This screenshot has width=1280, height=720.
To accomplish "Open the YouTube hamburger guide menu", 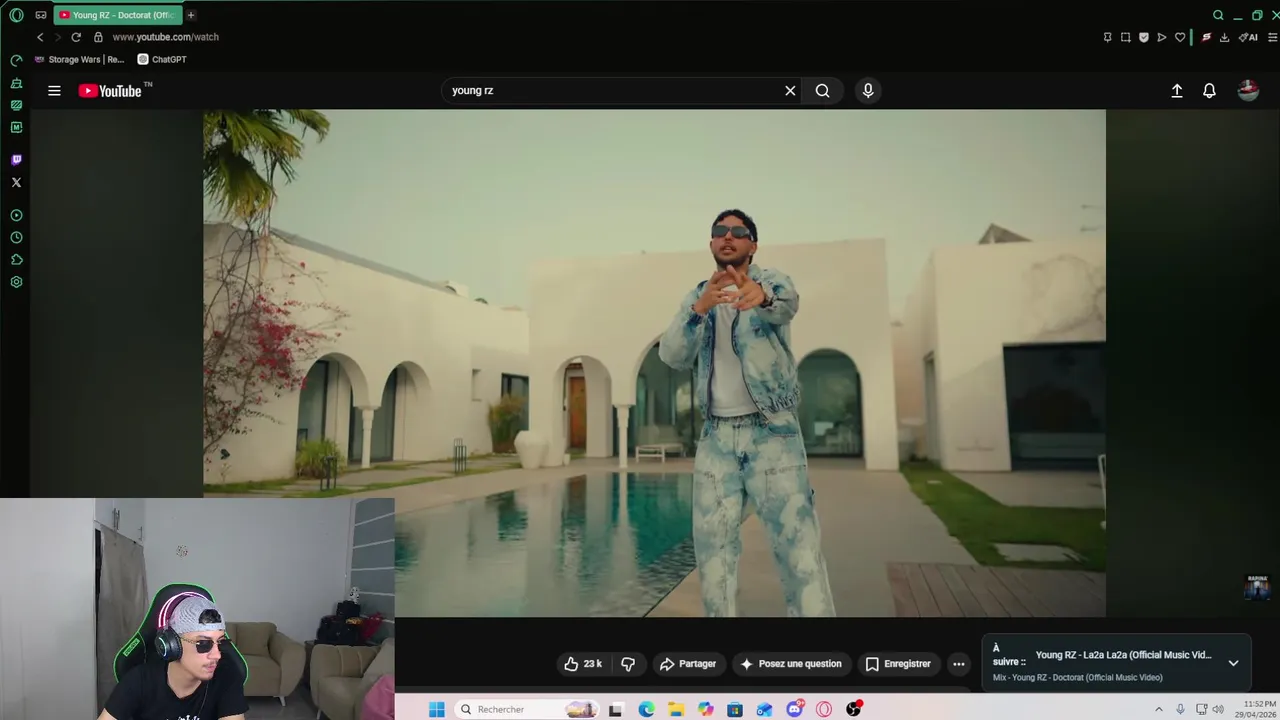I will coord(54,91).
